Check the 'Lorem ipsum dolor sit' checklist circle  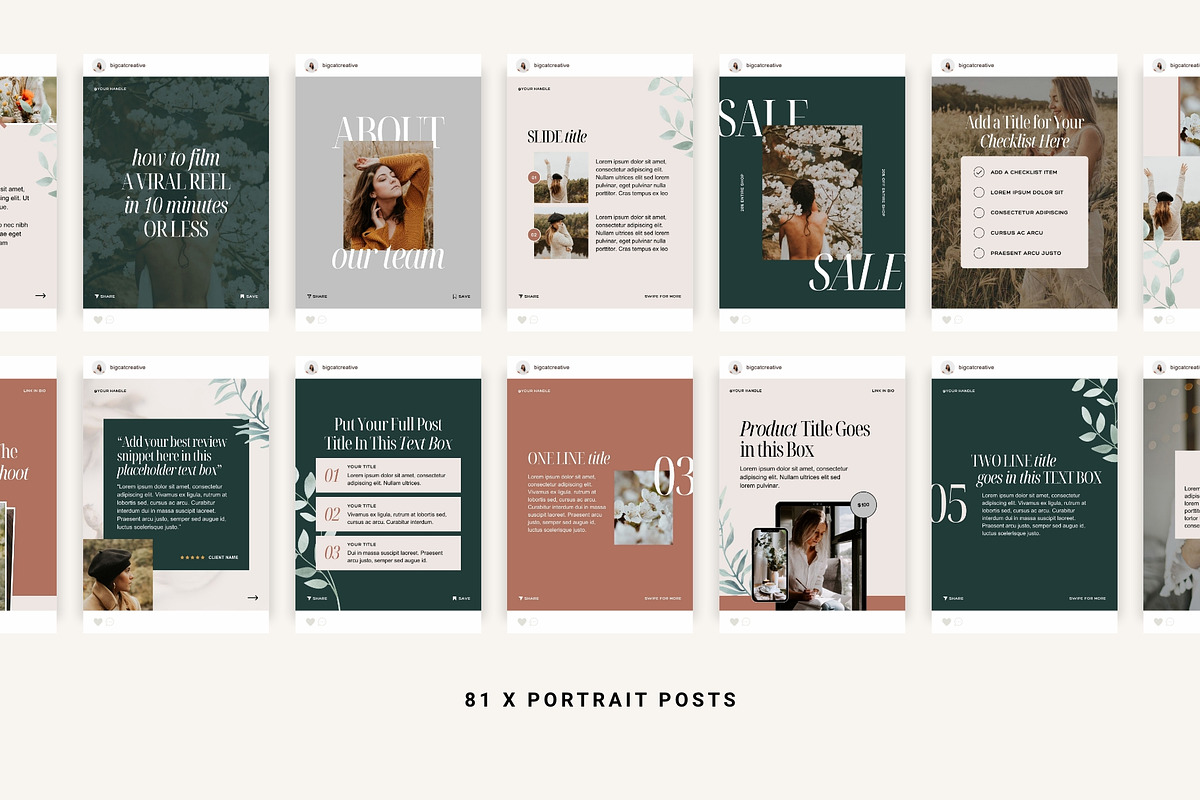point(978,192)
